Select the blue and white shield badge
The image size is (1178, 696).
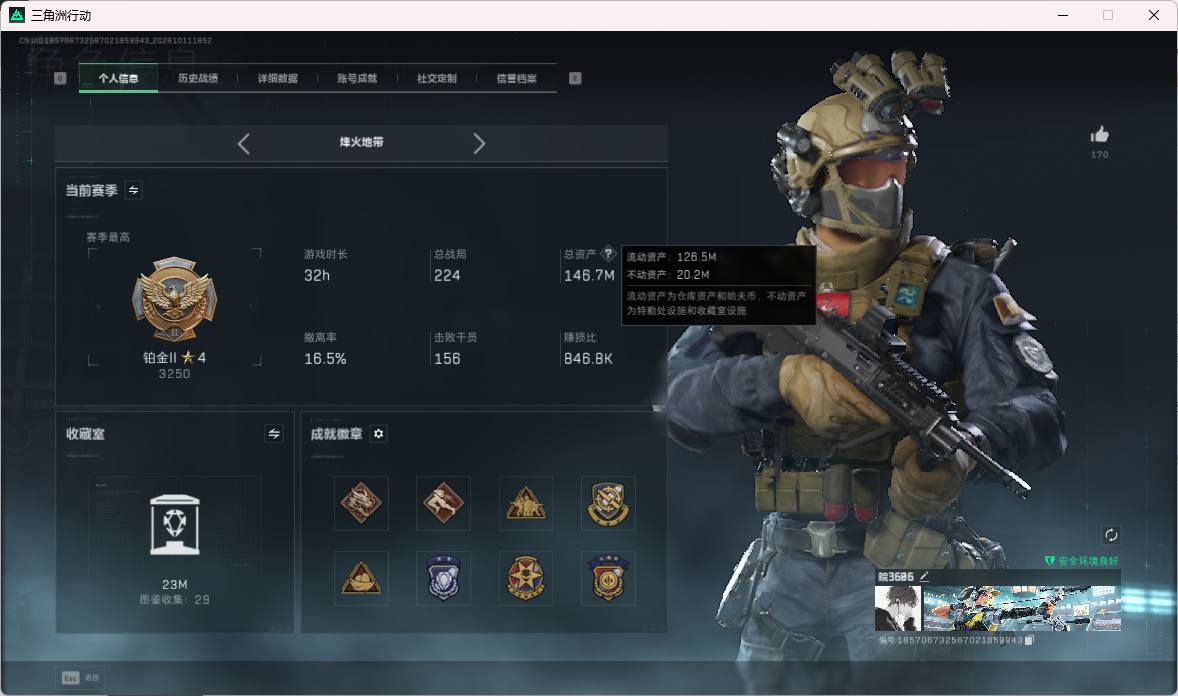[443, 578]
